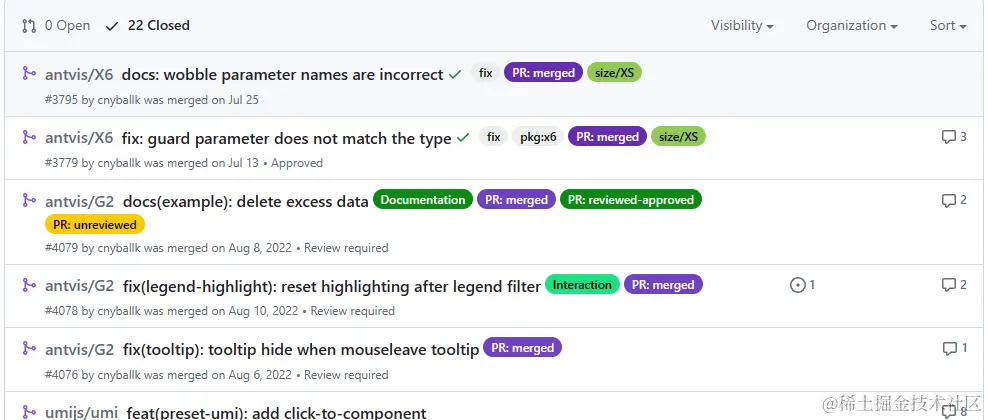
Task: Click linked issue icon on legend-highlight PR
Action: [798, 285]
